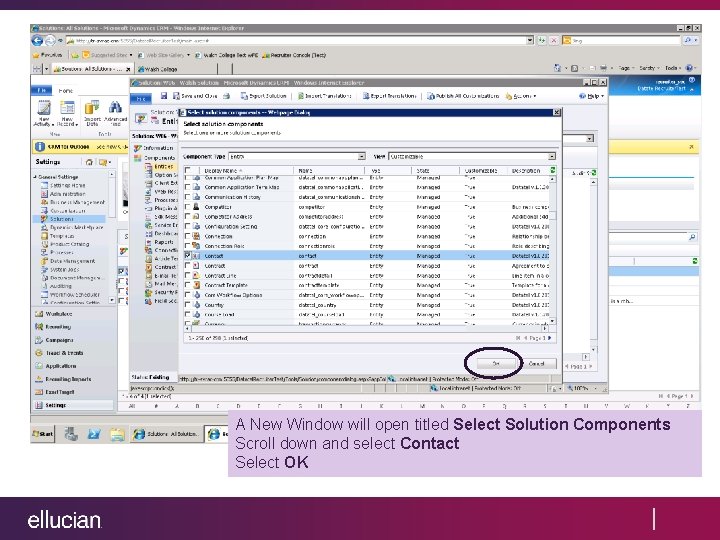The width and height of the screenshot is (720, 540).
Task: Open address bar history dropdown
Action: click(x=530, y=41)
